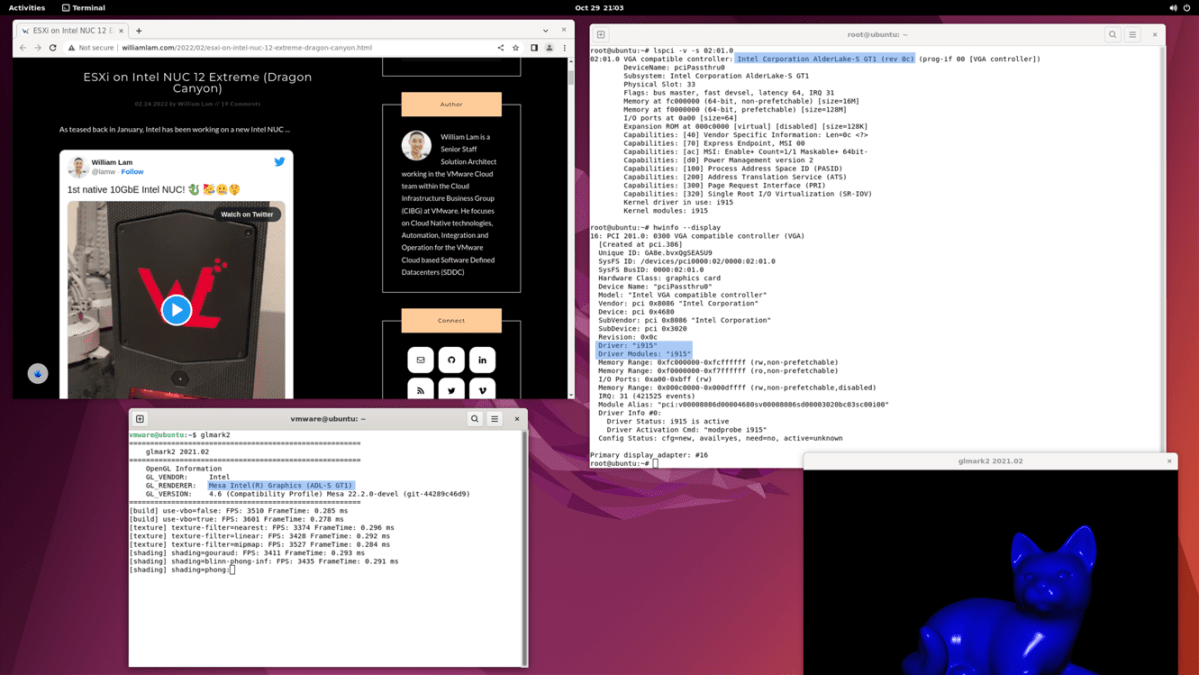Close the ESXi on Intel NUC 12 tab
The width and height of the screenshot is (1199, 675).
click(x=121, y=31)
